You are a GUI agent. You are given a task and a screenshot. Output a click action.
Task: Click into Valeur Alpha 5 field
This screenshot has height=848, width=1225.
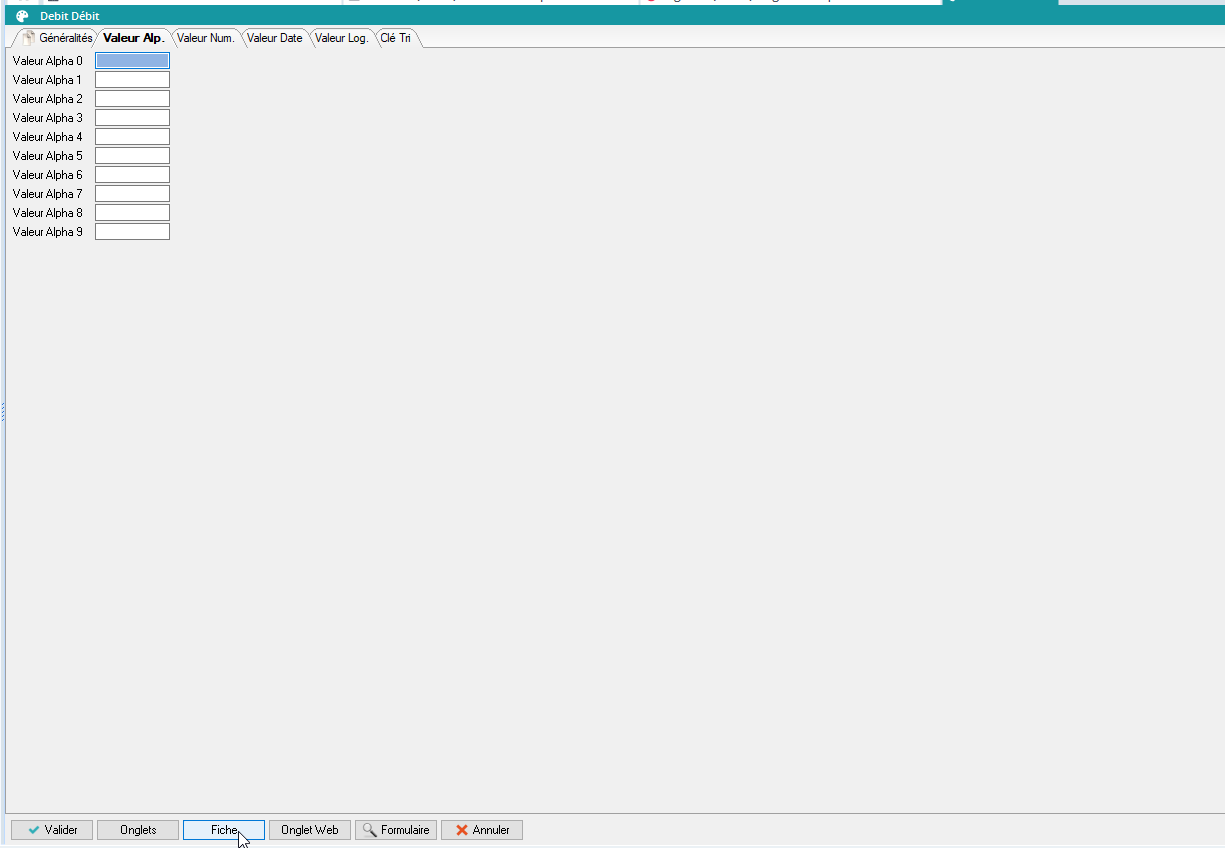tap(132, 156)
